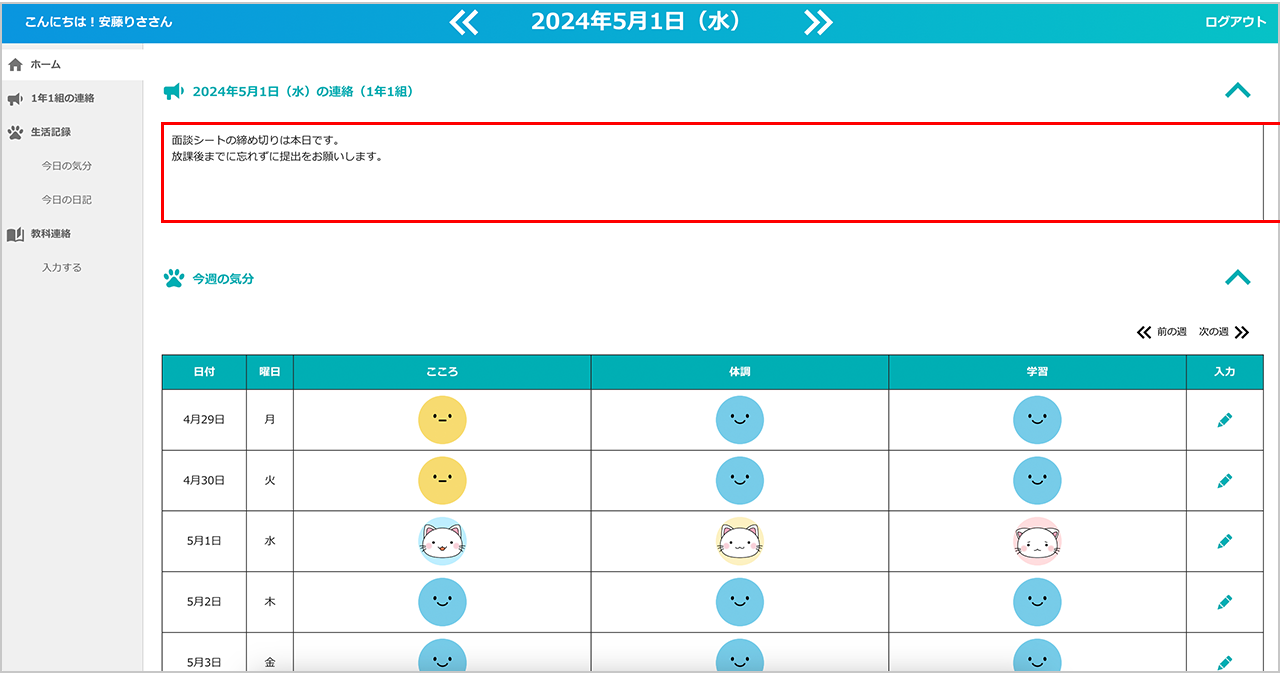This screenshot has width=1280, height=675.
Task: Go to next day with right double arrow
Action: (x=818, y=22)
